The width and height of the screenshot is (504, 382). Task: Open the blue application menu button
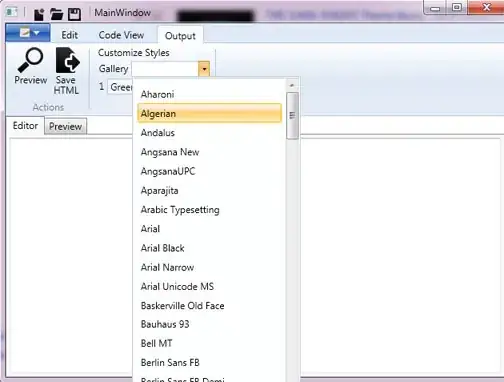click(x=28, y=33)
